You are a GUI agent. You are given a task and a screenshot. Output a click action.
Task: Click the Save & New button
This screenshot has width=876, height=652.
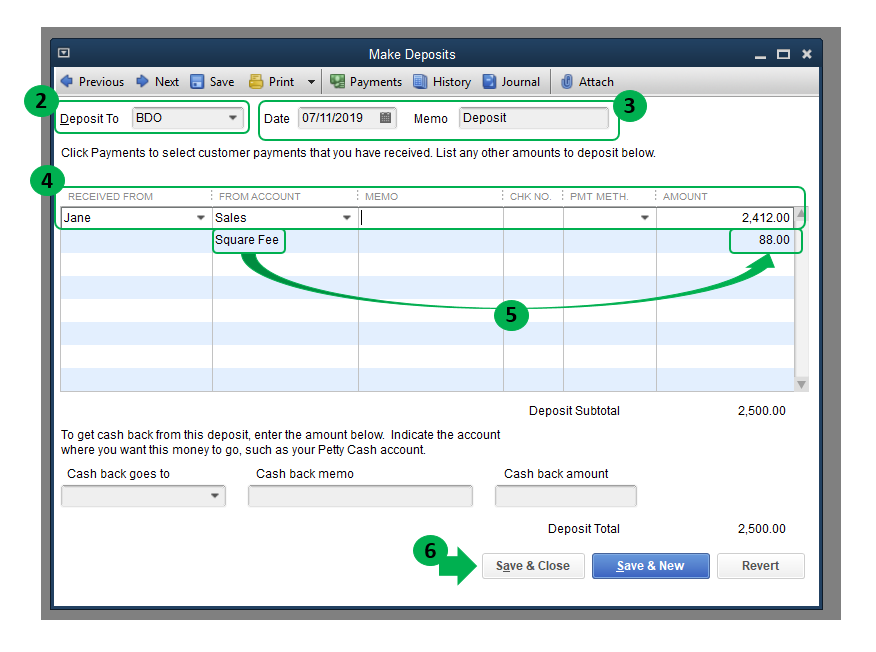(650, 566)
